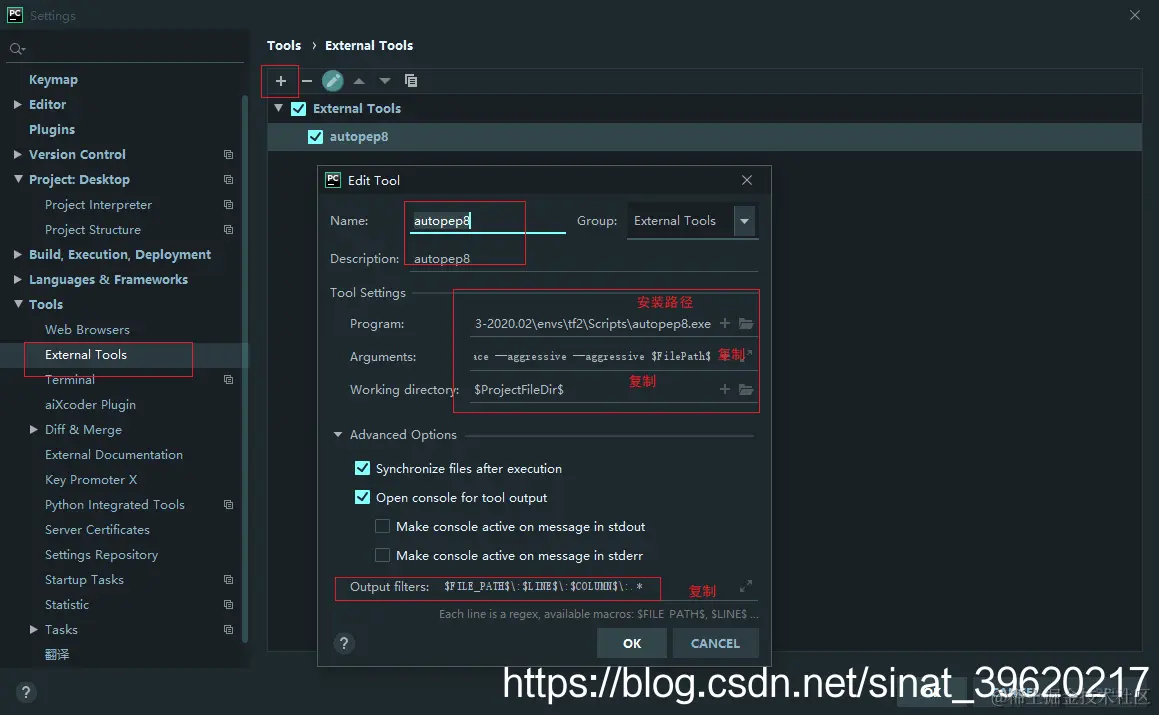This screenshot has width=1159, height=715.
Task: Click settings search magnifier icon
Action: (x=16, y=49)
